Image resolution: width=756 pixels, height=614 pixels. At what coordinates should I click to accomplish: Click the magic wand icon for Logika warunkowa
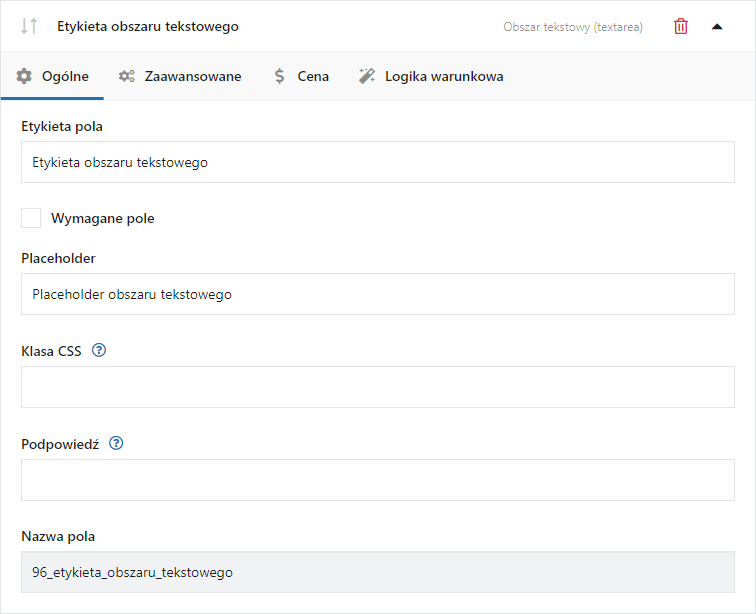[x=366, y=76]
